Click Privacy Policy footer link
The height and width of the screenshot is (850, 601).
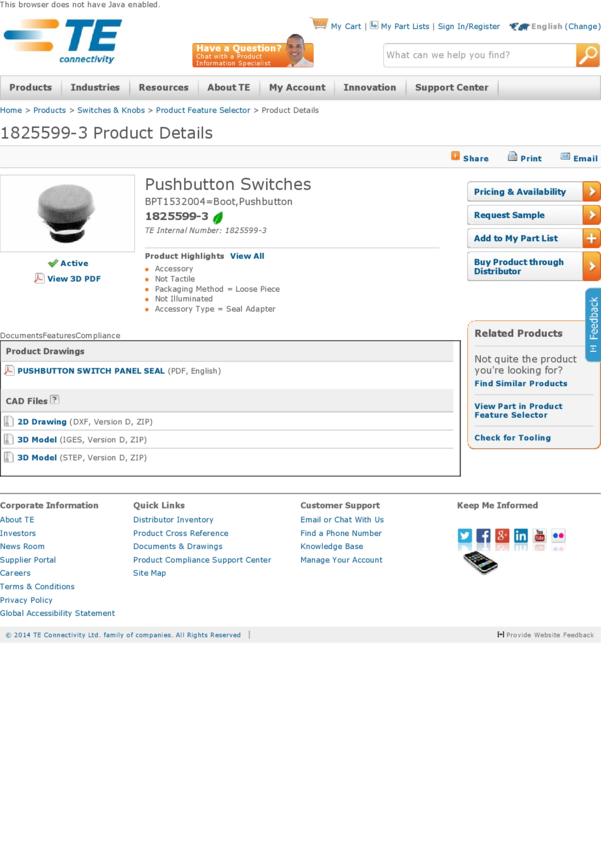(26, 600)
